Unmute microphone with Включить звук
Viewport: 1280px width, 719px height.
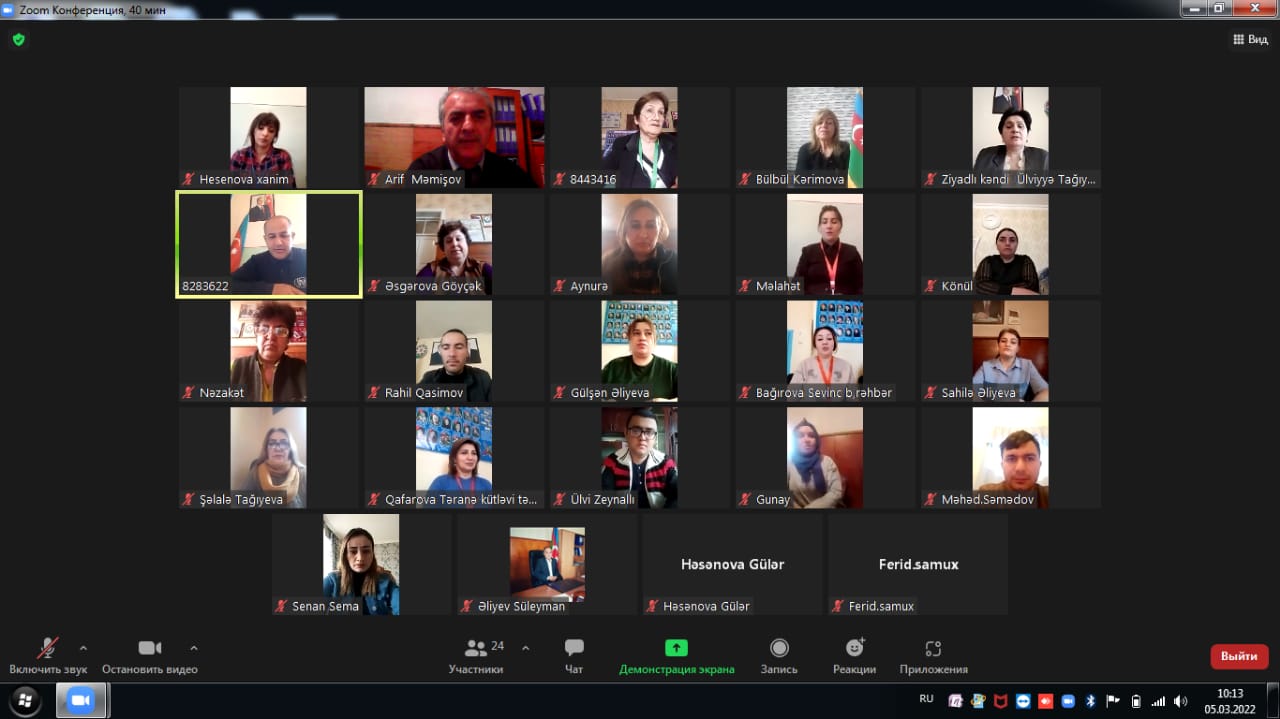[47, 648]
